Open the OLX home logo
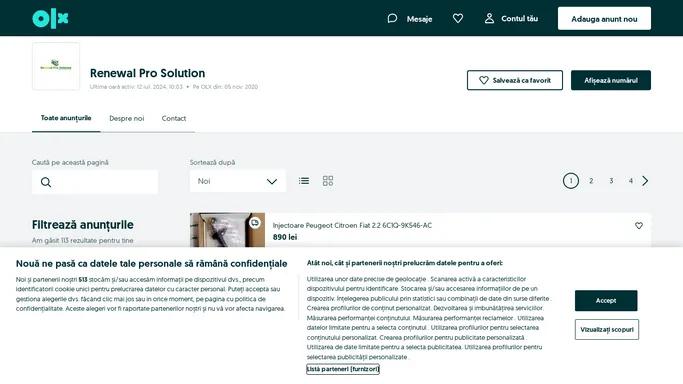 [x=50, y=19]
